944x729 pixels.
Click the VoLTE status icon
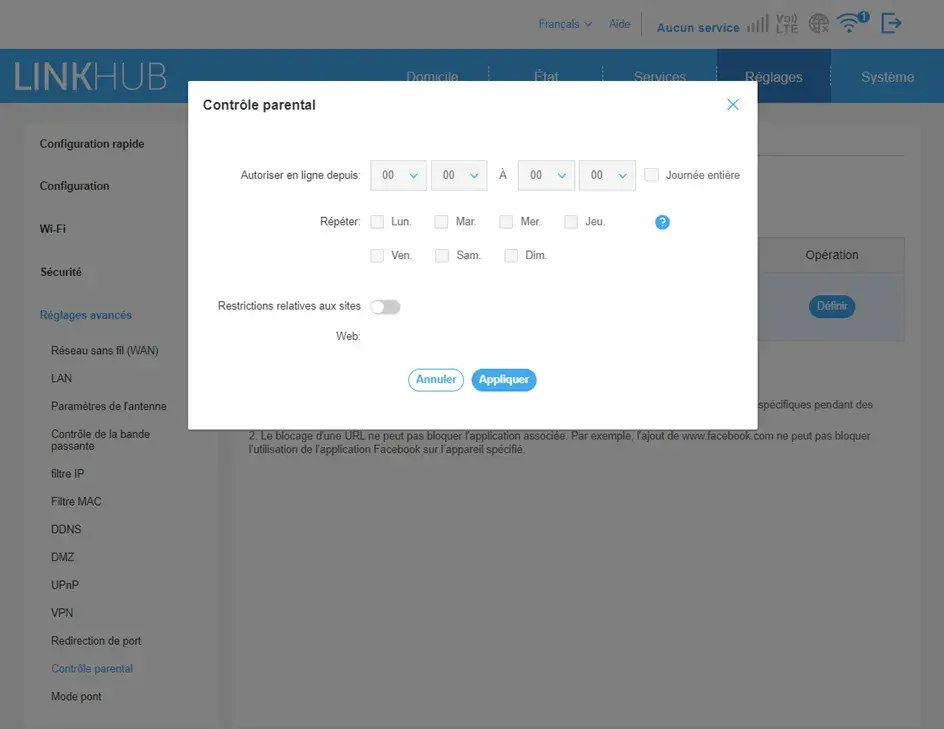pos(787,24)
